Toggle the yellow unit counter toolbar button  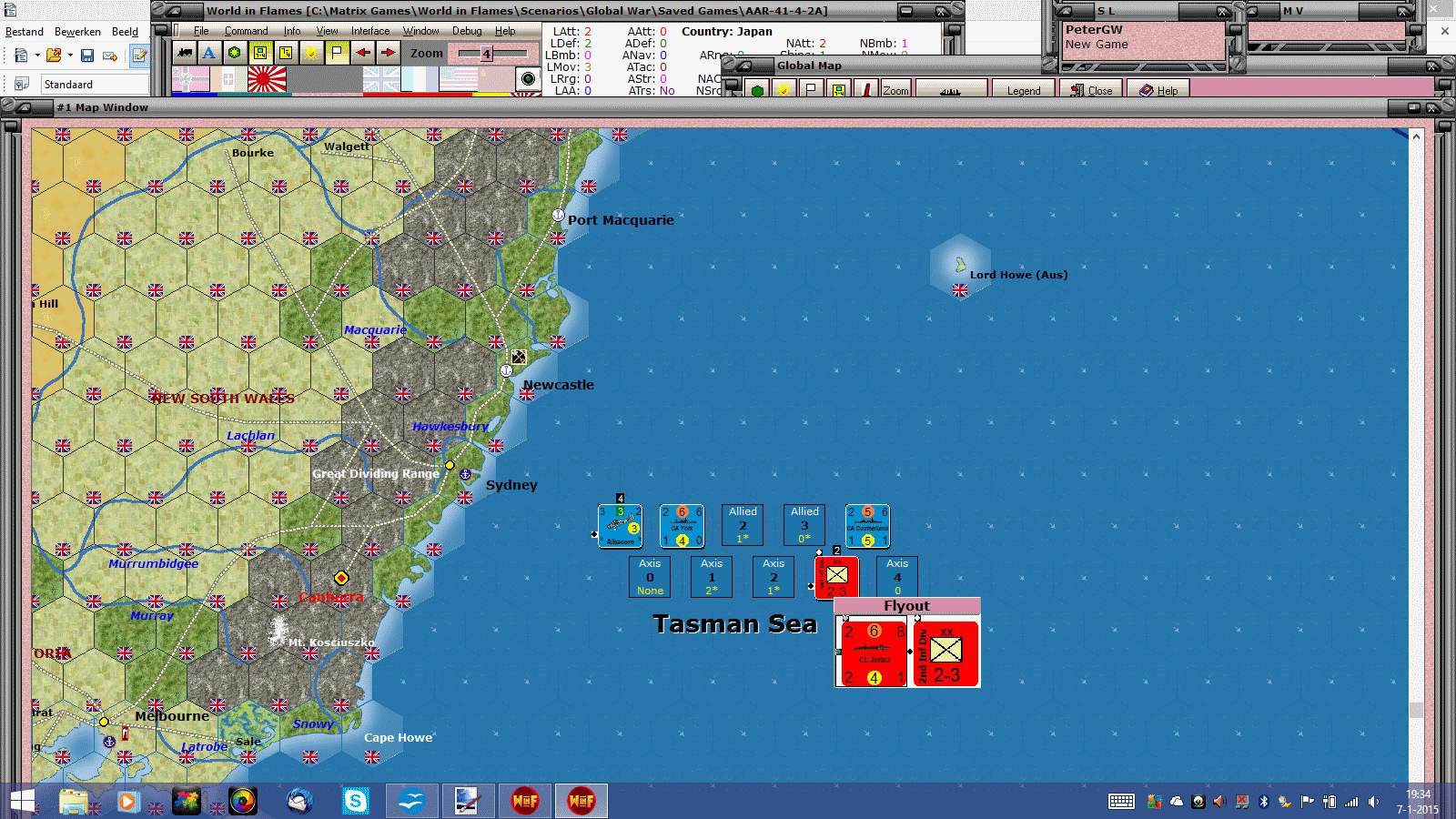(x=260, y=53)
